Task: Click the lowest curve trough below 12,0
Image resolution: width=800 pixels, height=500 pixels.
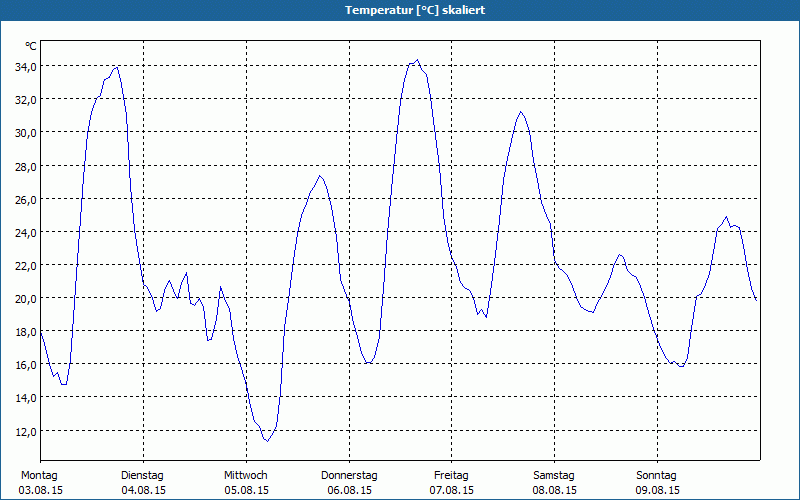Action: [266, 440]
